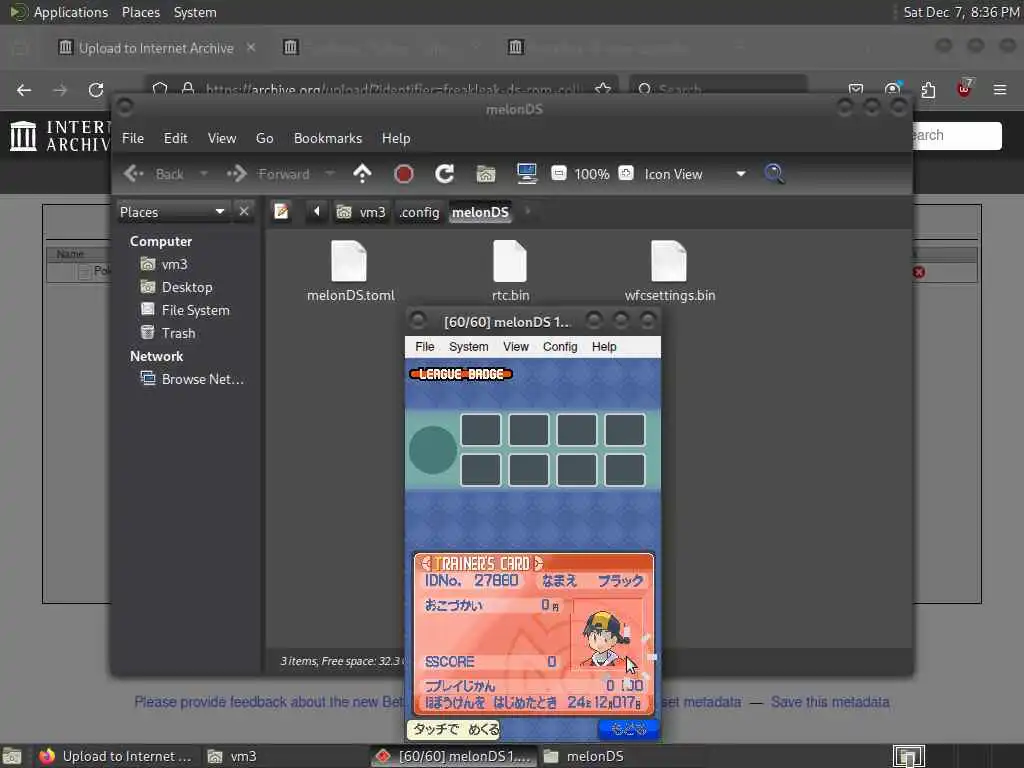Open the browser hamburger menu
This screenshot has height=768, width=1024.
click(x=999, y=89)
